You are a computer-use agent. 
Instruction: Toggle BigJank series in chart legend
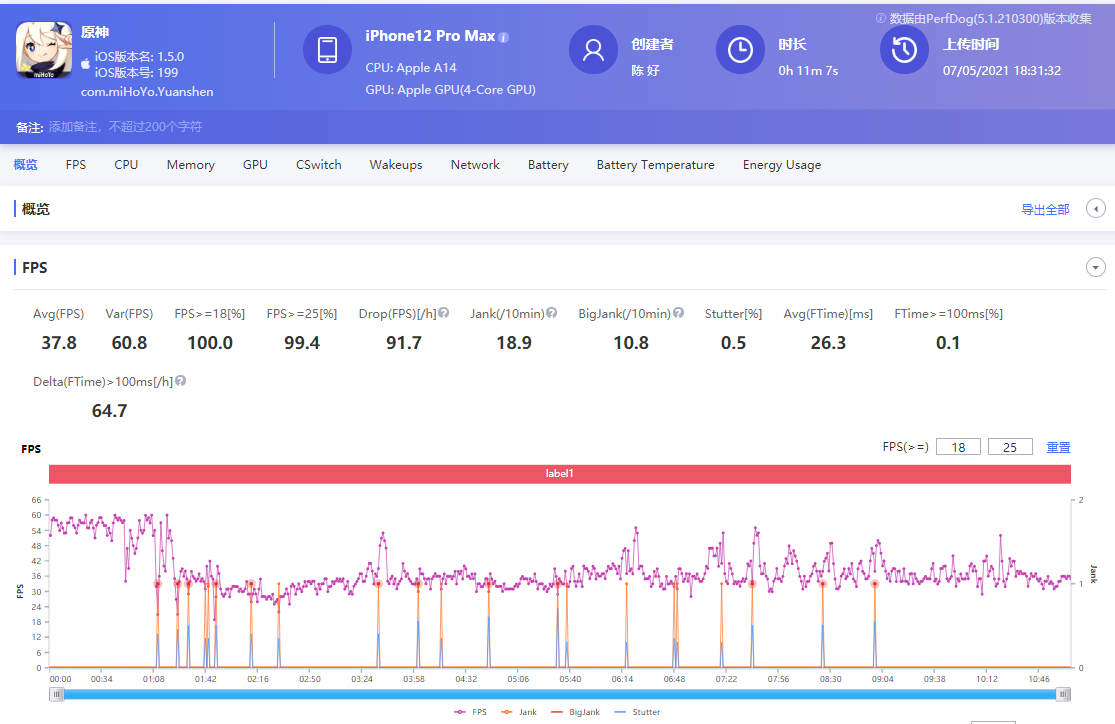pos(576,712)
